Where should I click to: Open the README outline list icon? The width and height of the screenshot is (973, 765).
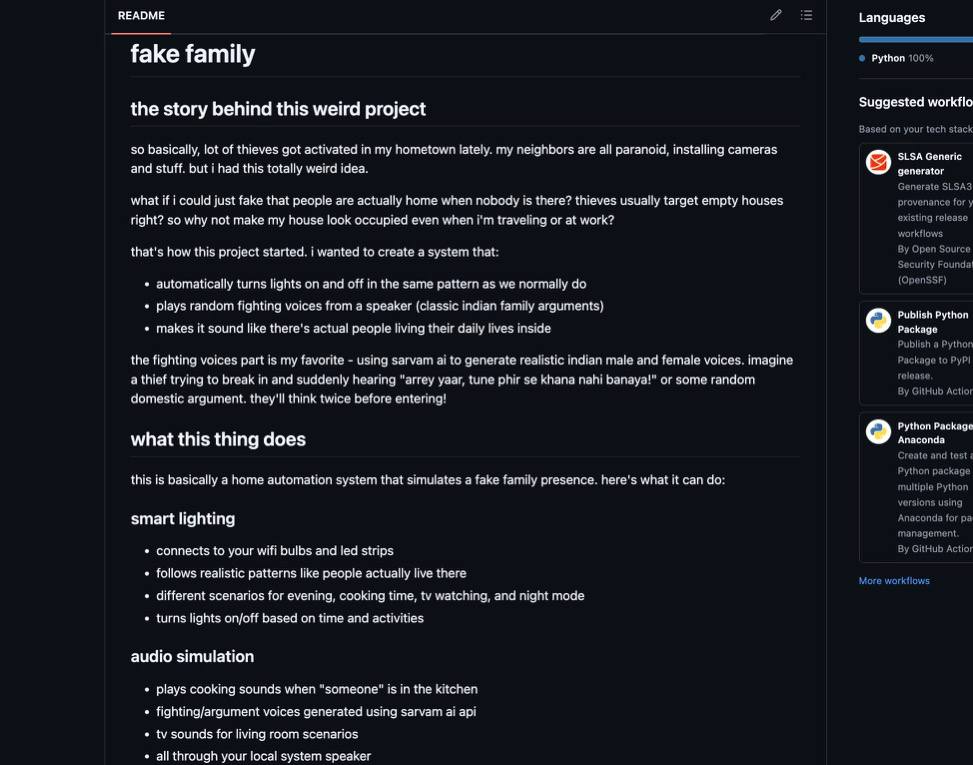coord(806,15)
